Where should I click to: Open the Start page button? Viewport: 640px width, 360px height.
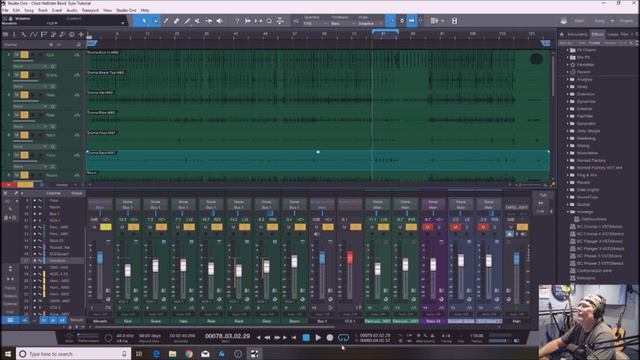point(579,21)
